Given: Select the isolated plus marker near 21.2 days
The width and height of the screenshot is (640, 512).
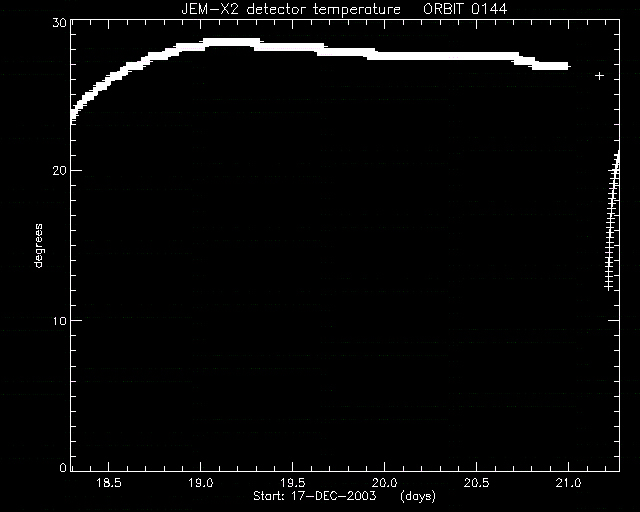Looking at the screenshot, I should [599, 76].
